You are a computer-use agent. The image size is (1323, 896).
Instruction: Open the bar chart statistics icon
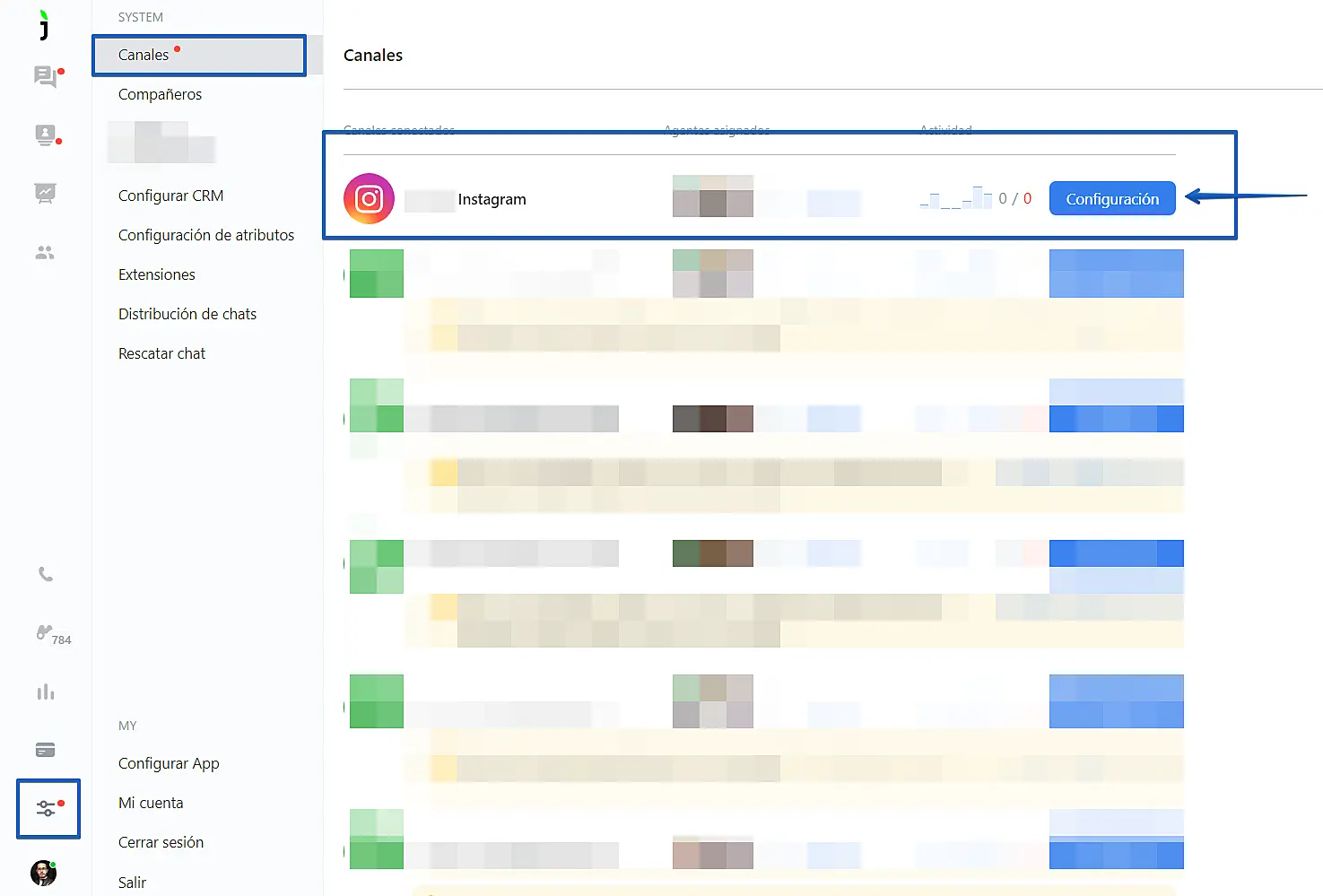[x=46, y=692]
